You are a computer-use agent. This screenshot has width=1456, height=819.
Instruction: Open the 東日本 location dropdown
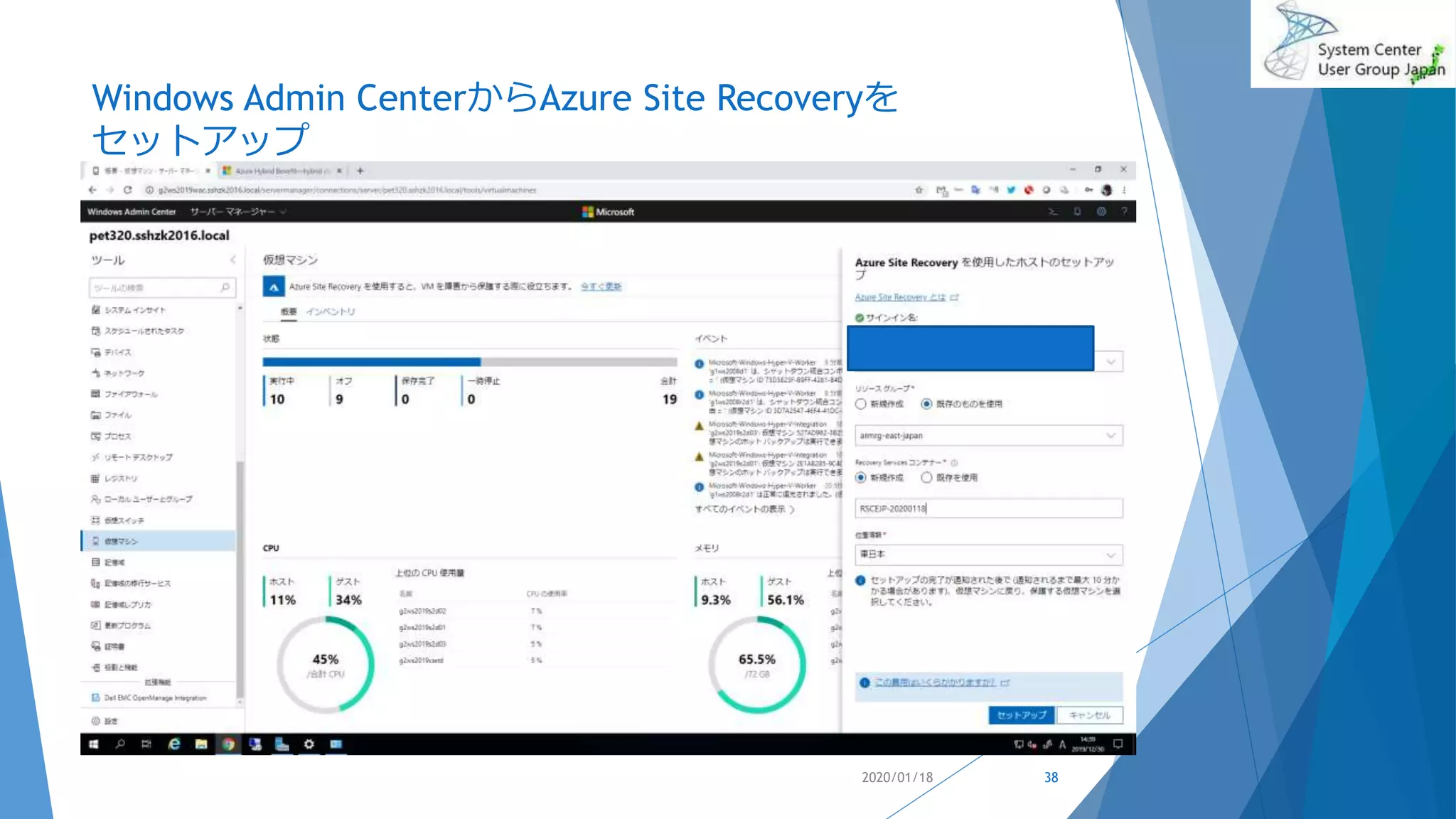989,555
